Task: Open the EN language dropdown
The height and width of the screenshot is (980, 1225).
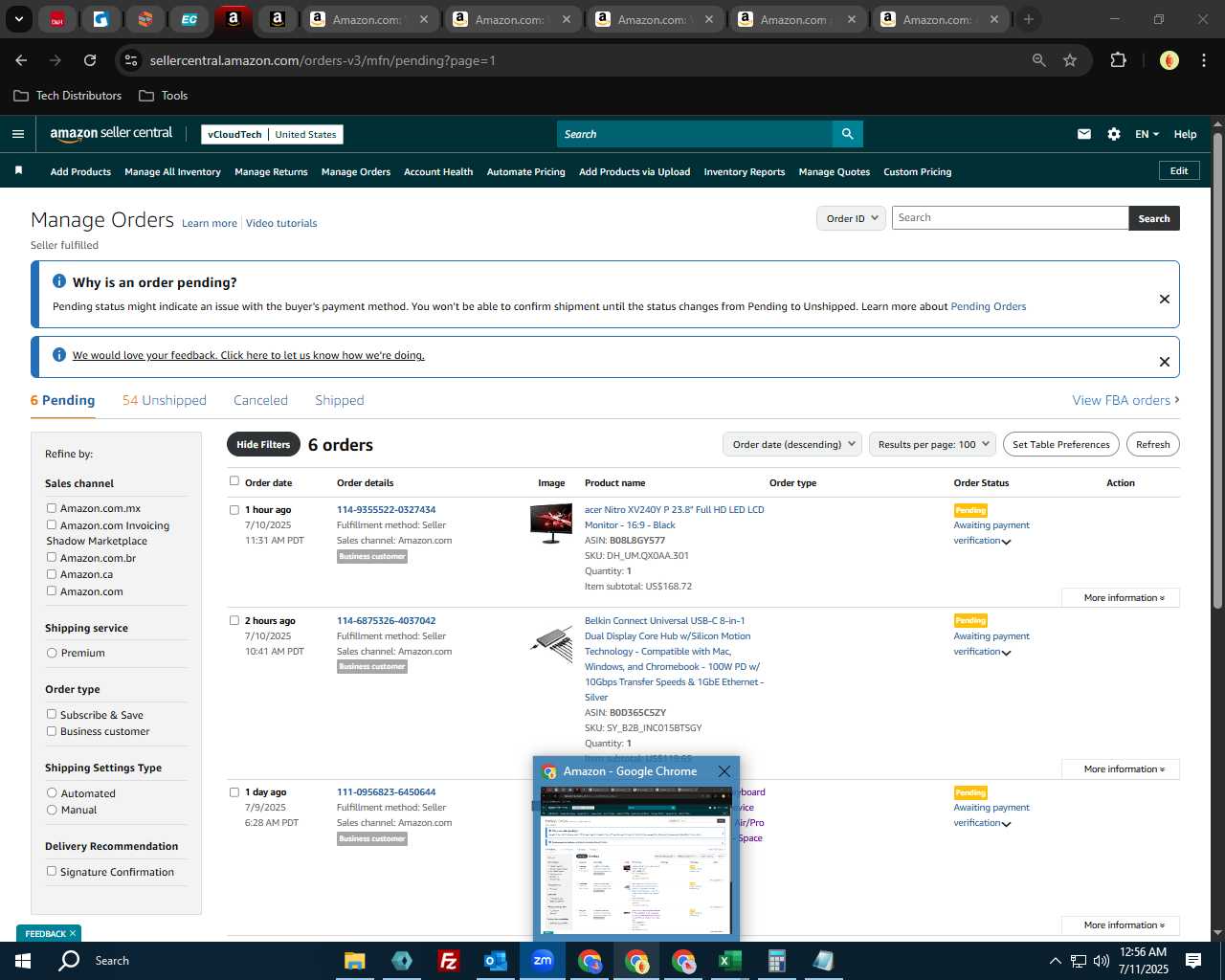Action: click(x=1147, y=134)
